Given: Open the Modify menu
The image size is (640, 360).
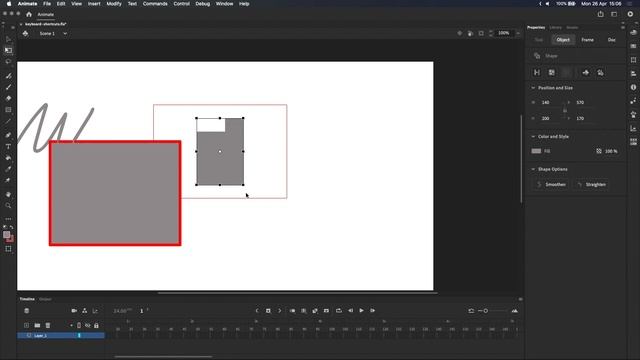Looking at the screenshot, I should pos(114,4).
